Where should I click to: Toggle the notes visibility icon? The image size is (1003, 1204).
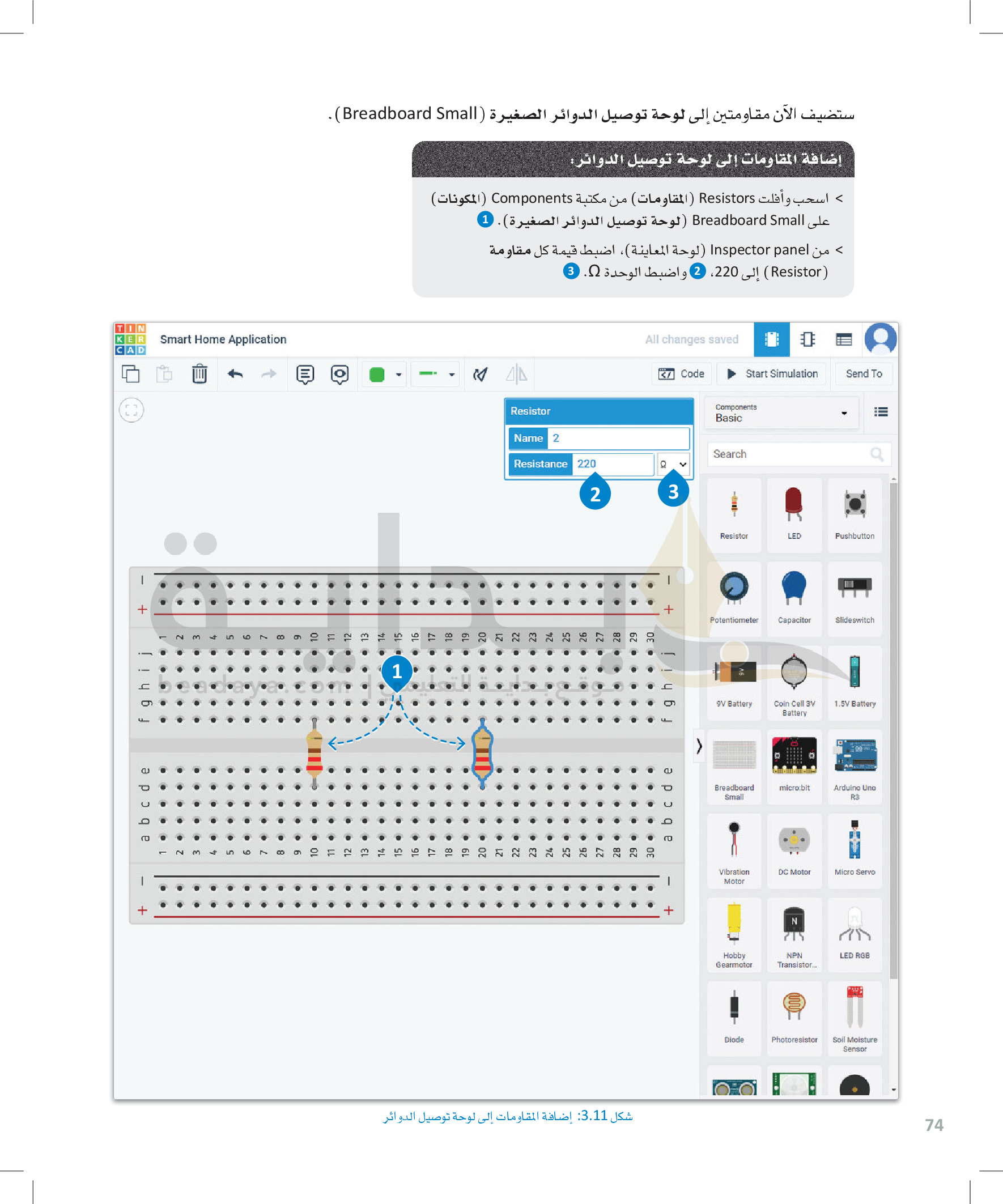coord(339,374)
